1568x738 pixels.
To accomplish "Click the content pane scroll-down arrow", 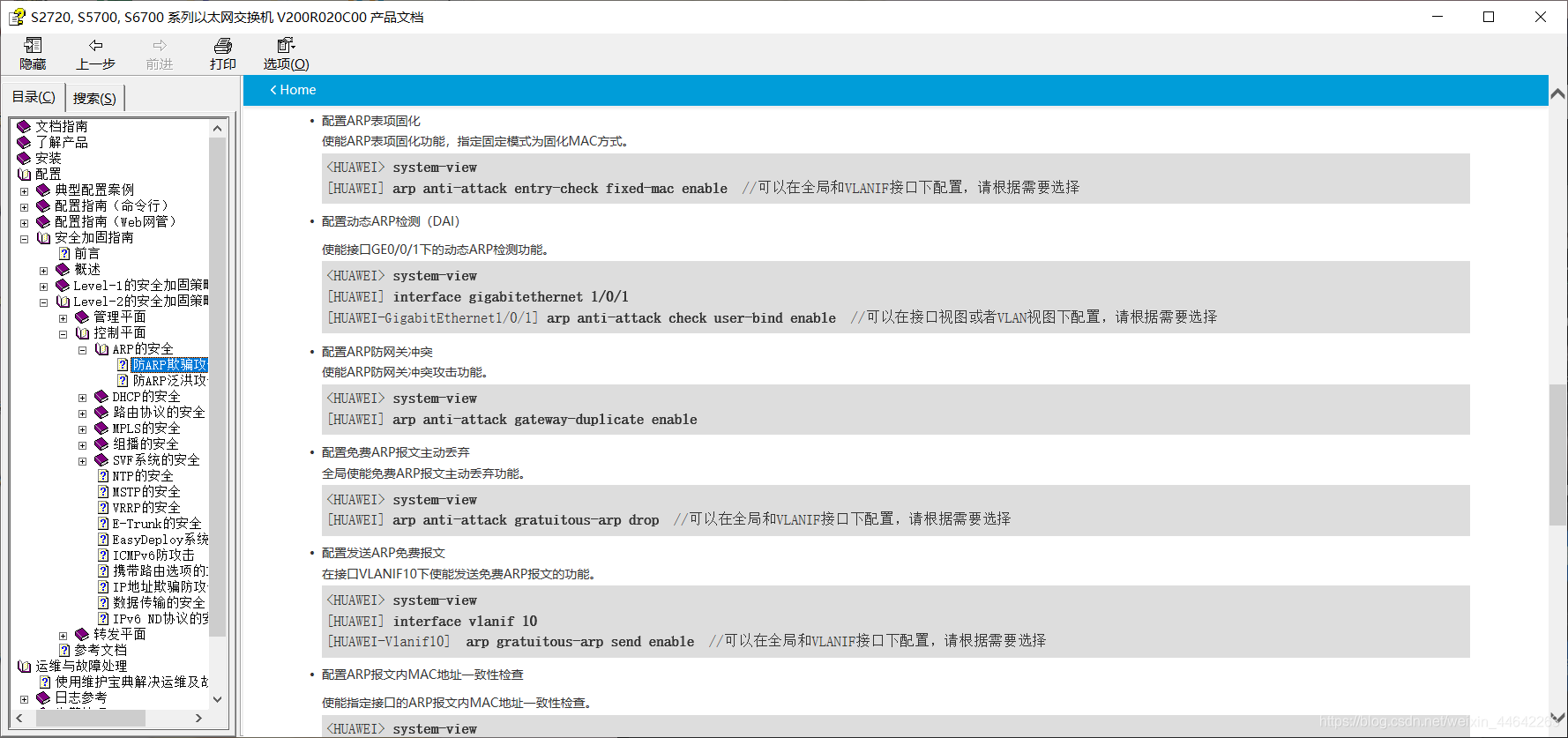I will click(x=1557, y=716).
